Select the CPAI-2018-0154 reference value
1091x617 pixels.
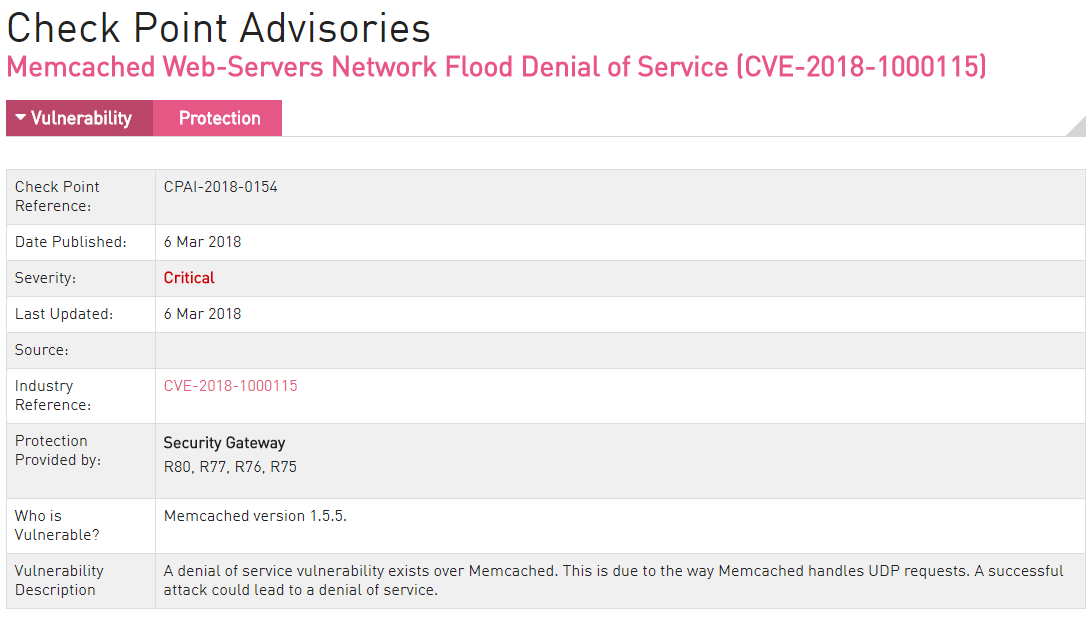221,187
